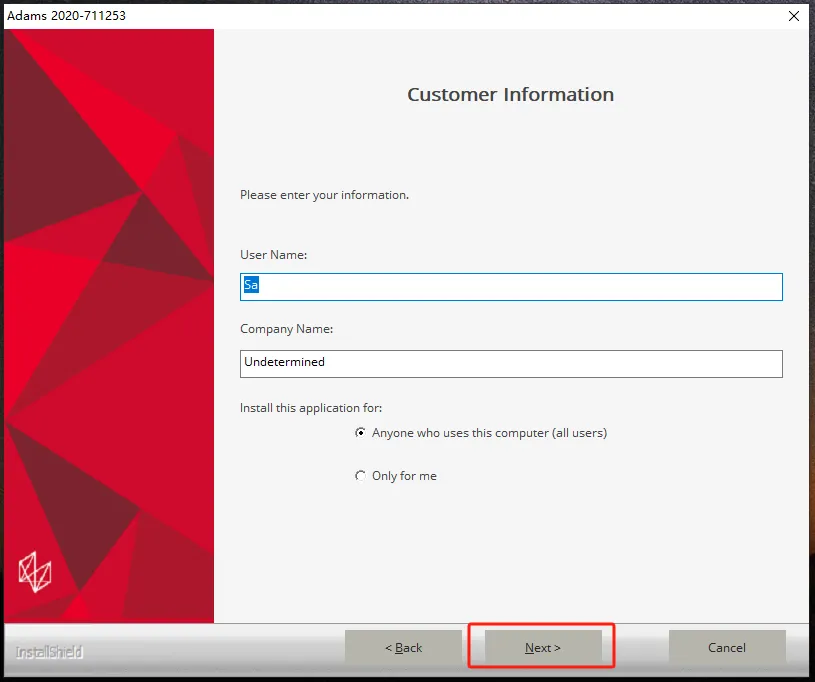Click the 'Please enter your information.' text
Viewport: 815px width, 682px height.
(324, 195)
